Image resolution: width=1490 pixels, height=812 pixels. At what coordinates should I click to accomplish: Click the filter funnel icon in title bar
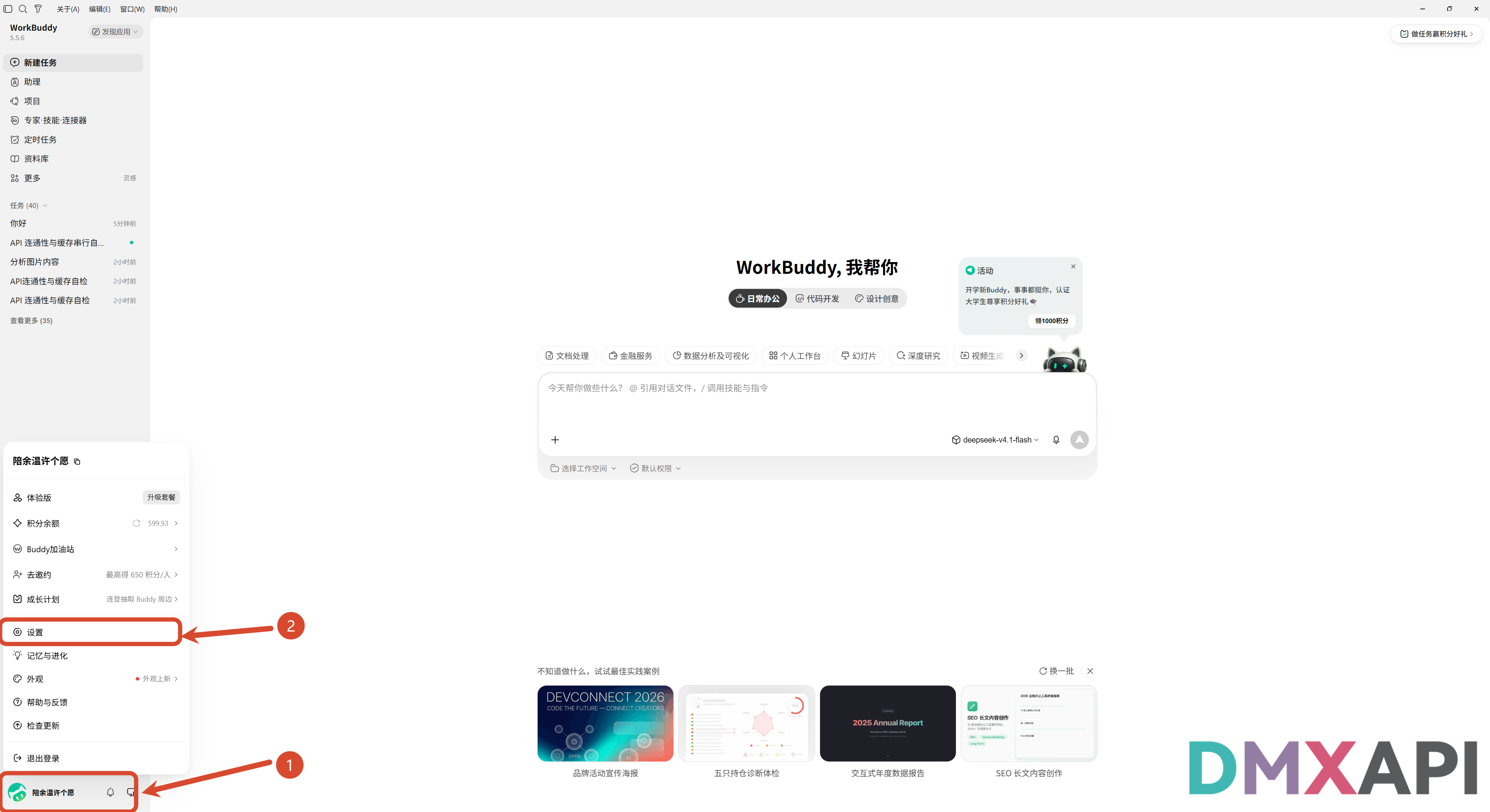pyautogui.click(x=38, y=9)
